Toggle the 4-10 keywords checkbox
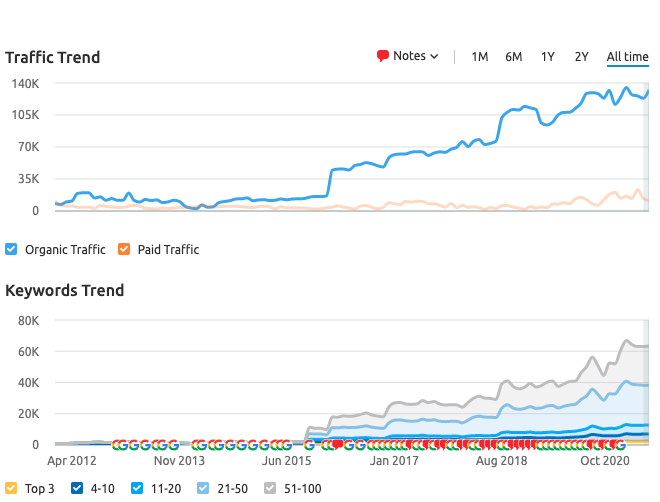This screenshot has height=502, width=660. (x=77, y=488)
